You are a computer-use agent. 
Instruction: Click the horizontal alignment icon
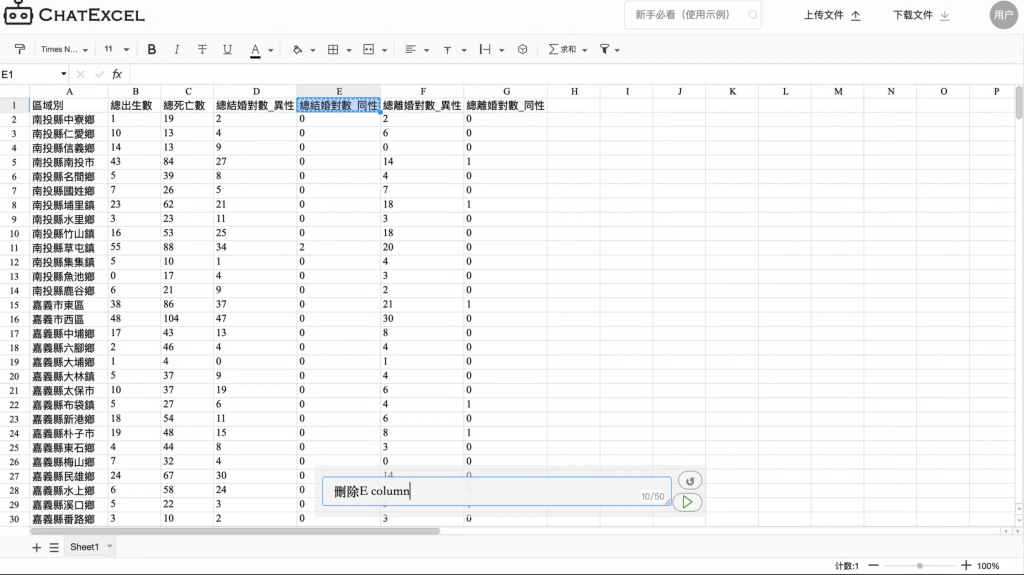point(410,49)
